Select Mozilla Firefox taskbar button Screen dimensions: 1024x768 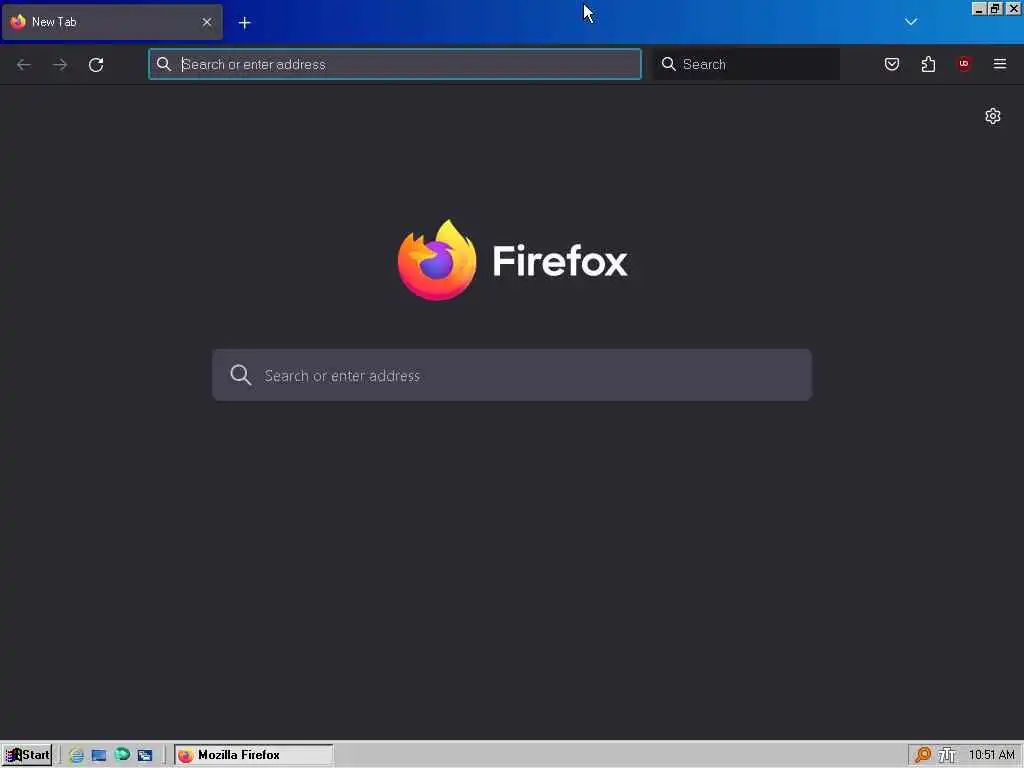click(254, 755)
